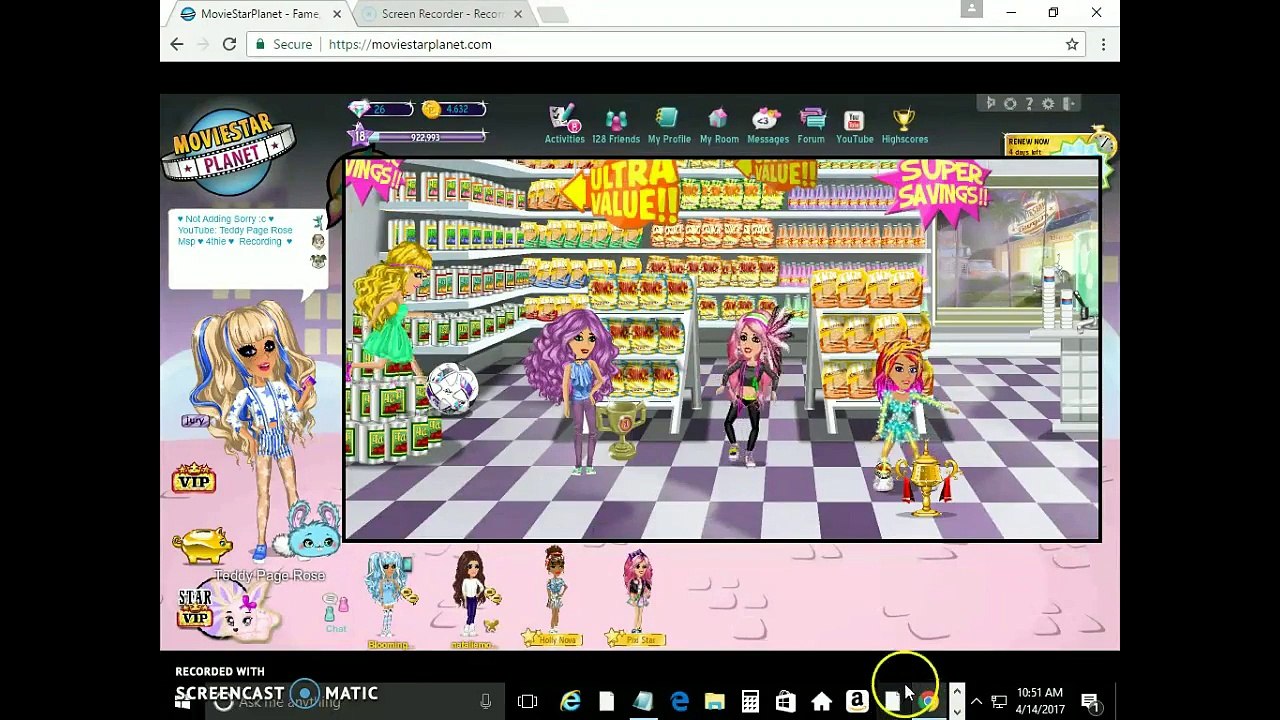
Task: Close the Screen Recorder tab
Action: (x=518, y=14)
